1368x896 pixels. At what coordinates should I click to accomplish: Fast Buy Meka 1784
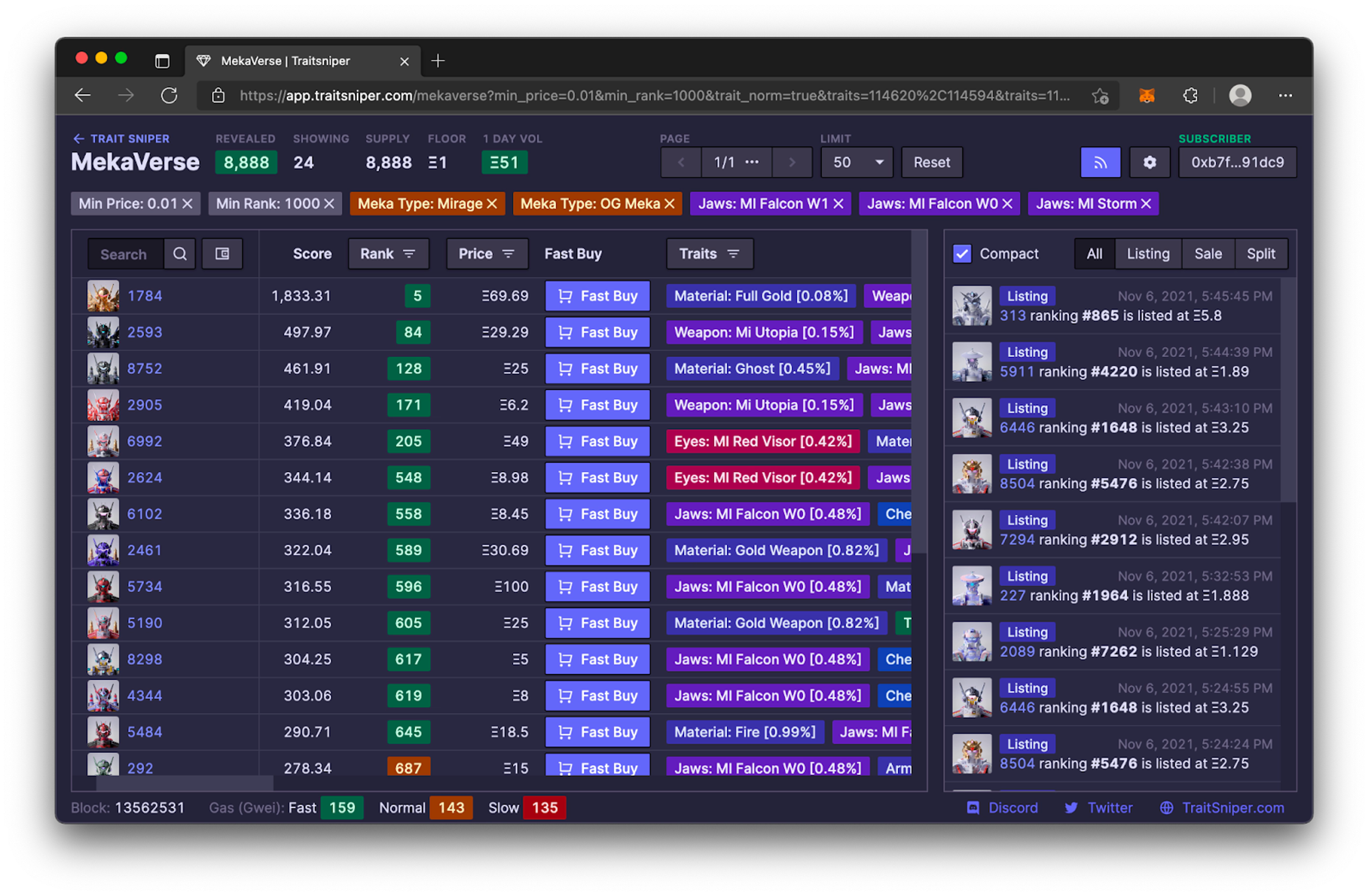point(597,296)
